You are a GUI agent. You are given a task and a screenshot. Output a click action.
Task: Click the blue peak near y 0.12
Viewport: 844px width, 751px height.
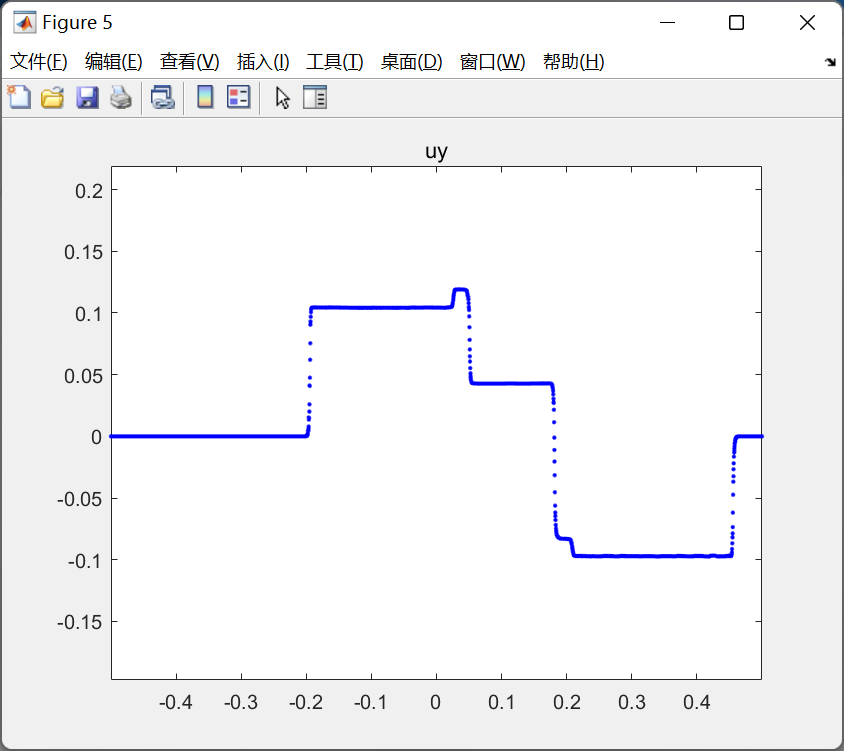[460, 290]
